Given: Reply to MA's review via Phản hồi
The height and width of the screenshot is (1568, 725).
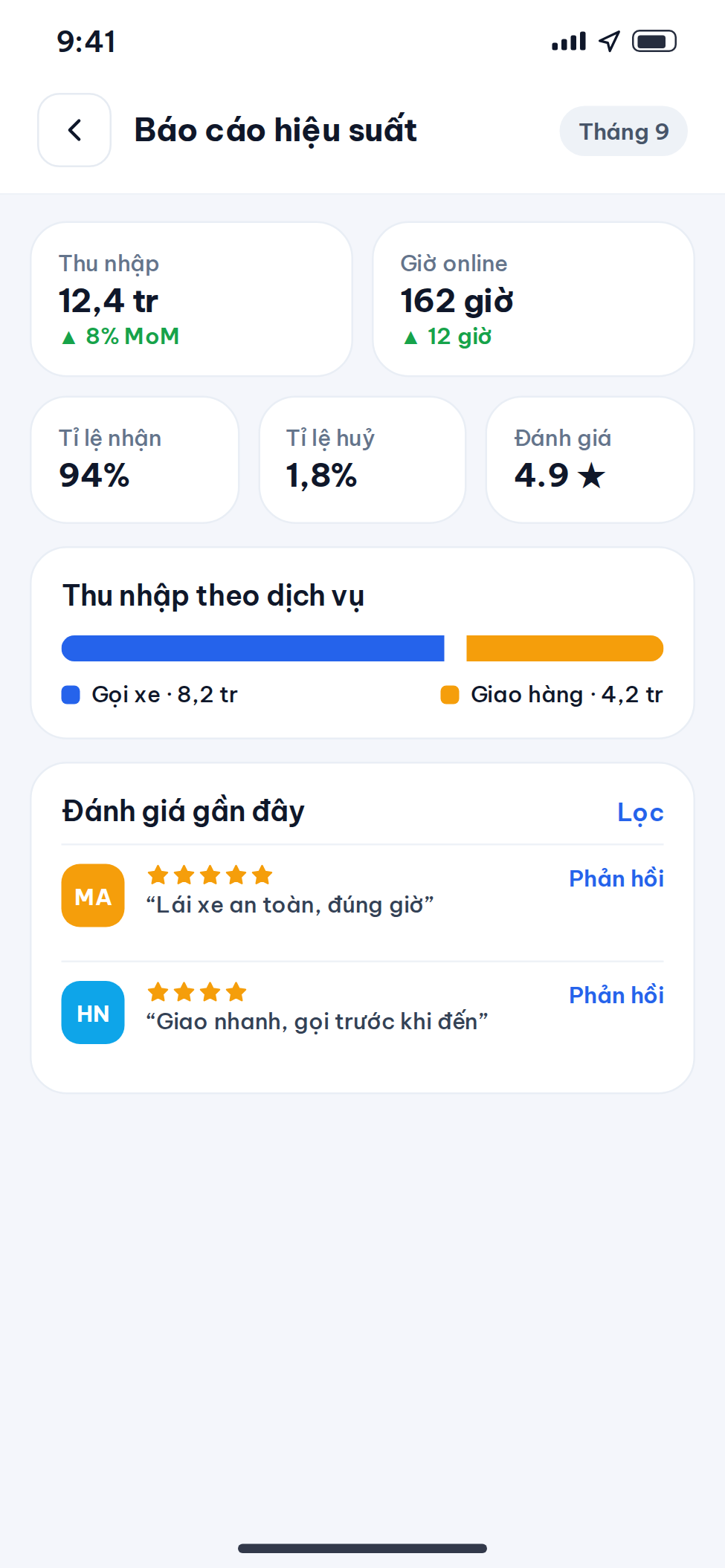Looking at the screenshot, I should click(616, 878).
